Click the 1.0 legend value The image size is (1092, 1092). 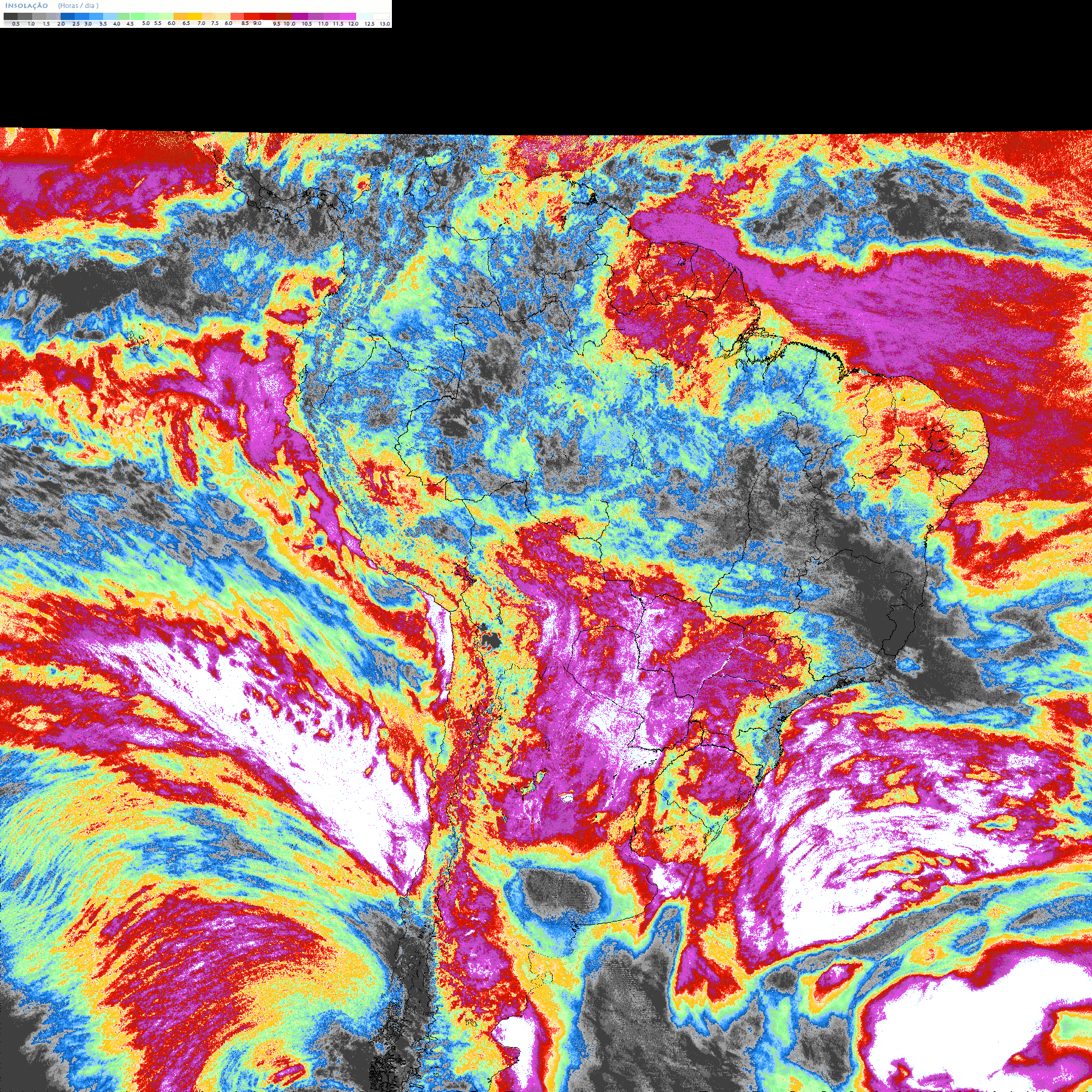(31, 24)
